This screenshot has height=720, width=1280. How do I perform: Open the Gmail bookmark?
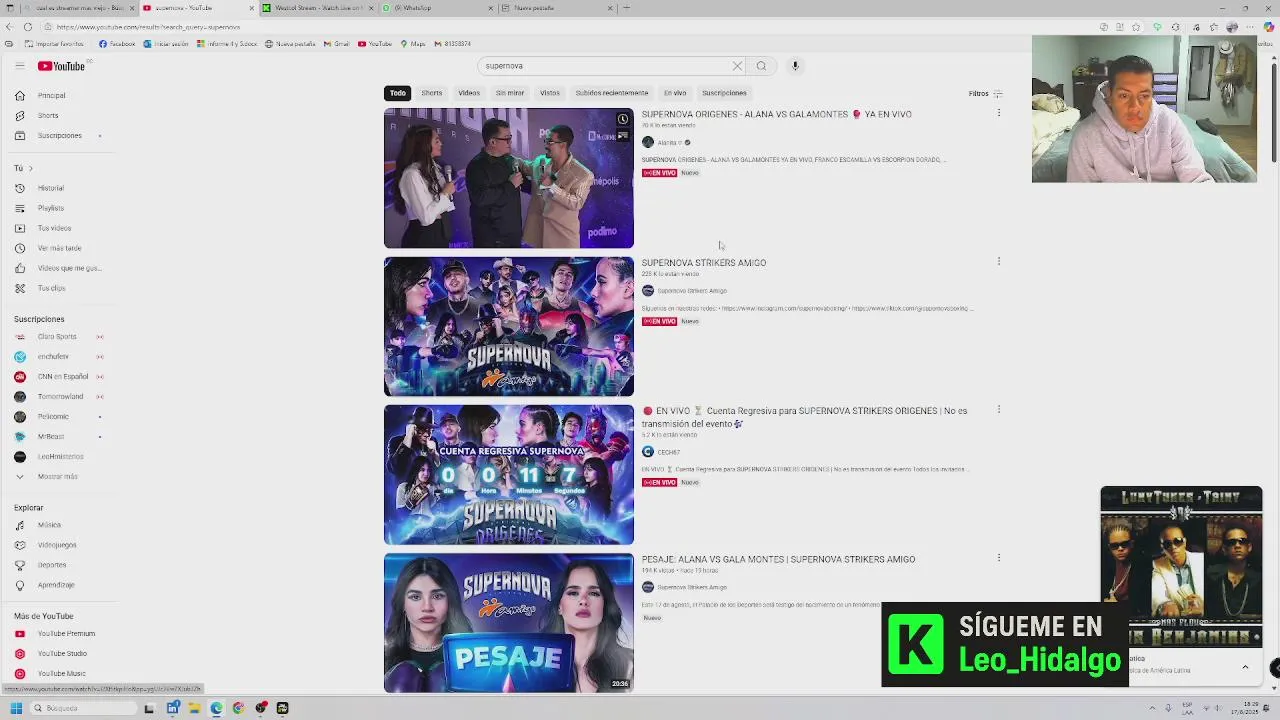point(336,44)
